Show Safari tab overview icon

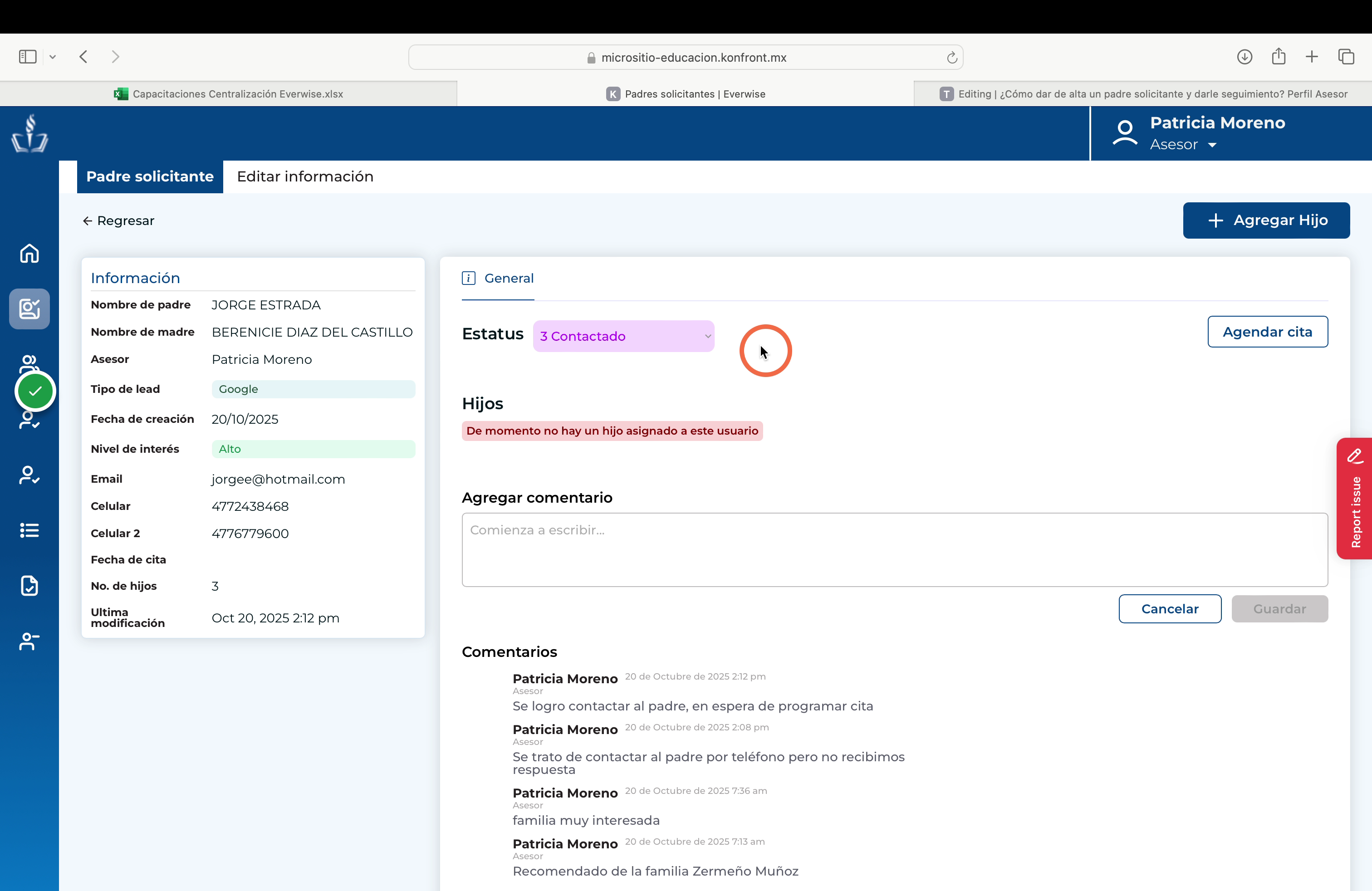coord(1346,56)
